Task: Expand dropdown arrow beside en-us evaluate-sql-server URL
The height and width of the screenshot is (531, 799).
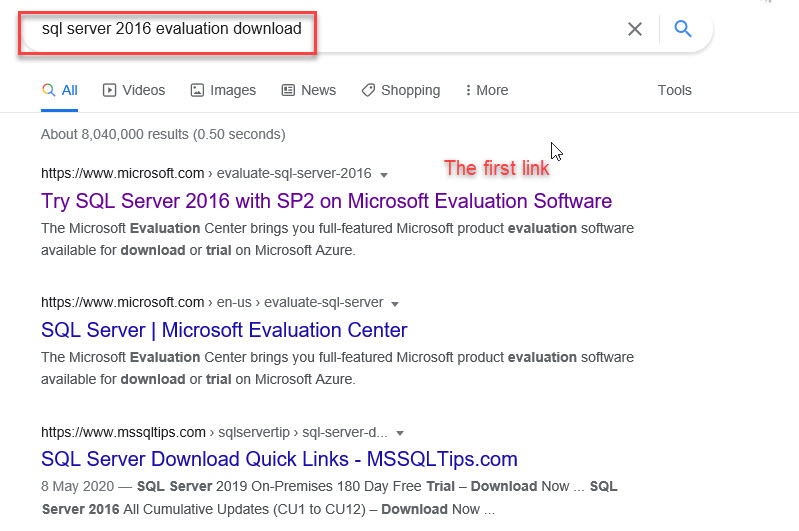Action: coord(395,304)
